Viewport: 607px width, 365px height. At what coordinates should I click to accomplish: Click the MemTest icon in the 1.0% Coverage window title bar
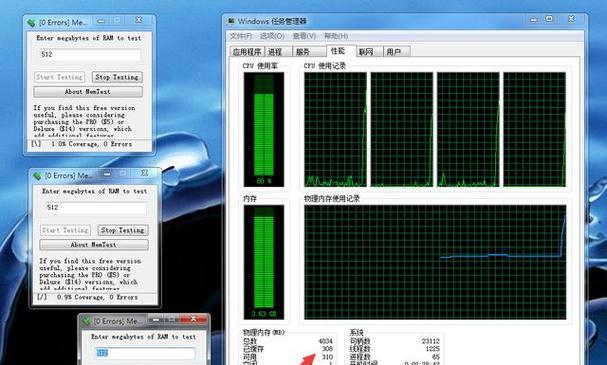tap(31, 23)
